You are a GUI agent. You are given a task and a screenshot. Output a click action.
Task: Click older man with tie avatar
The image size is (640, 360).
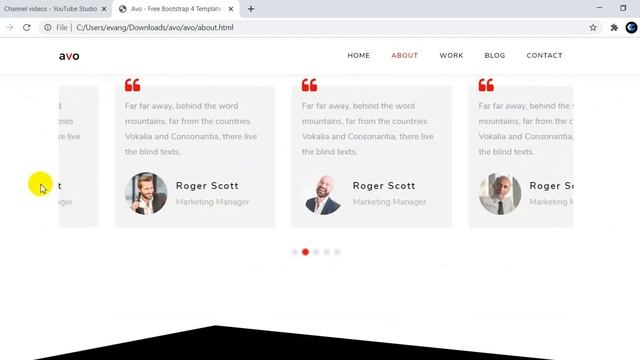tap(500, 193)
